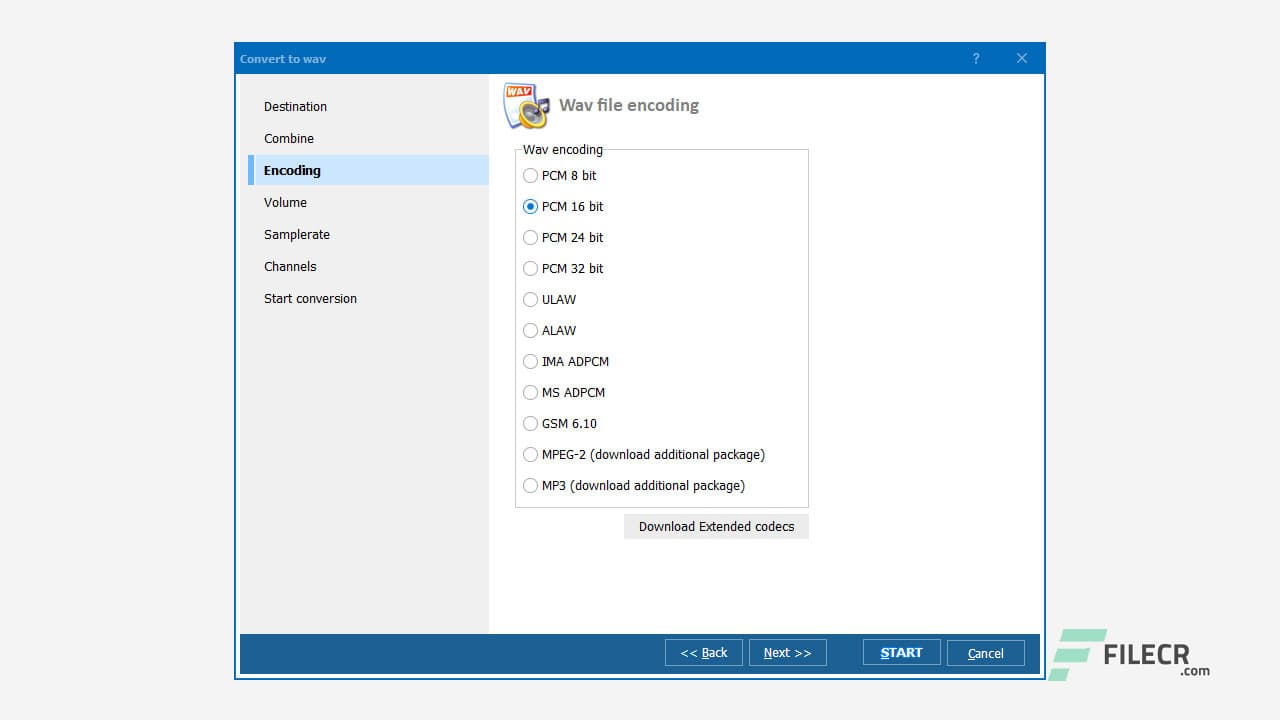
Task: Advance with the Next button
Action: (787, 652)
